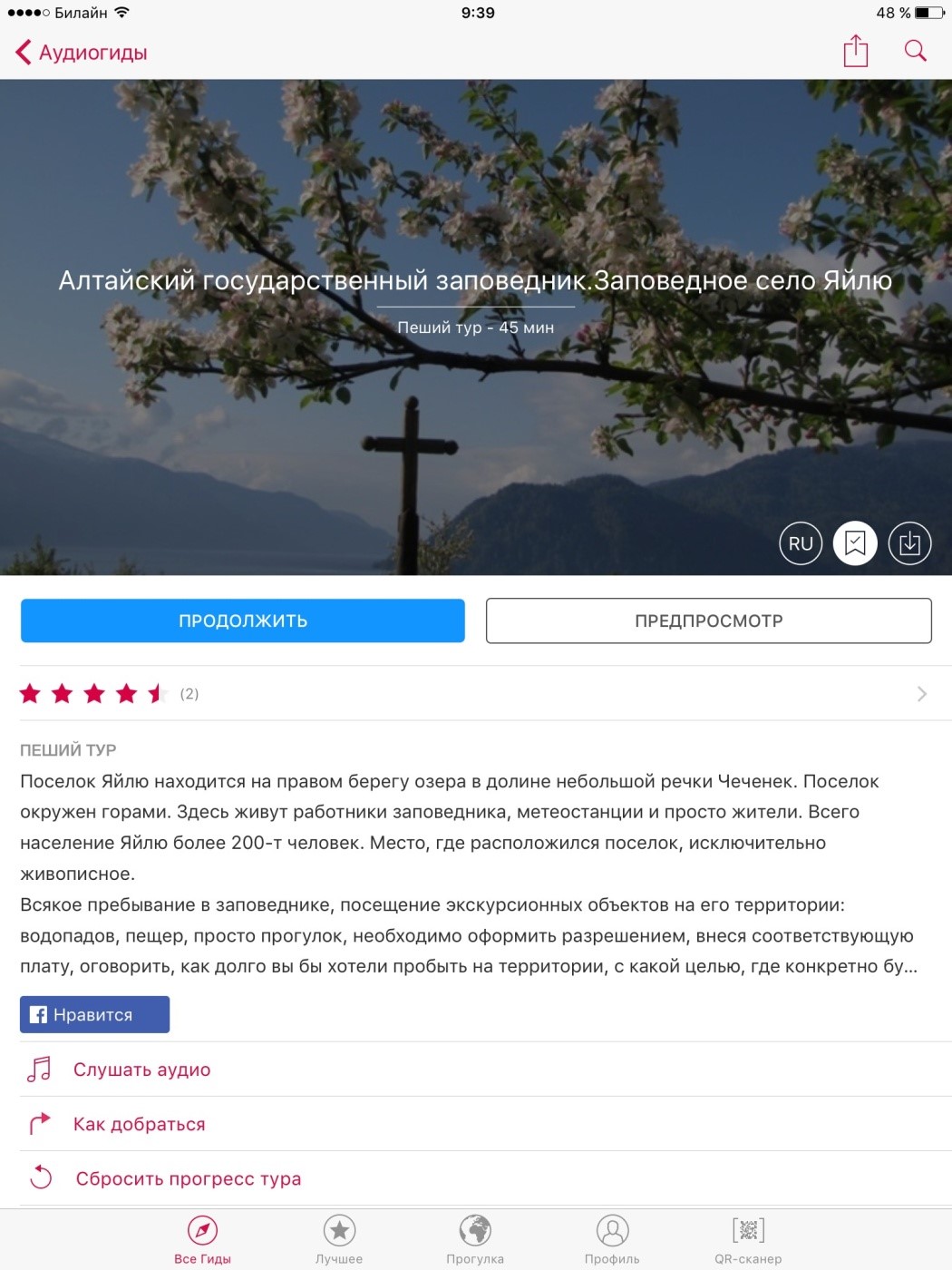Tap the ПРОДОЛЖИТЬ button
The image size is (952, 1270).
click(243, 620)
